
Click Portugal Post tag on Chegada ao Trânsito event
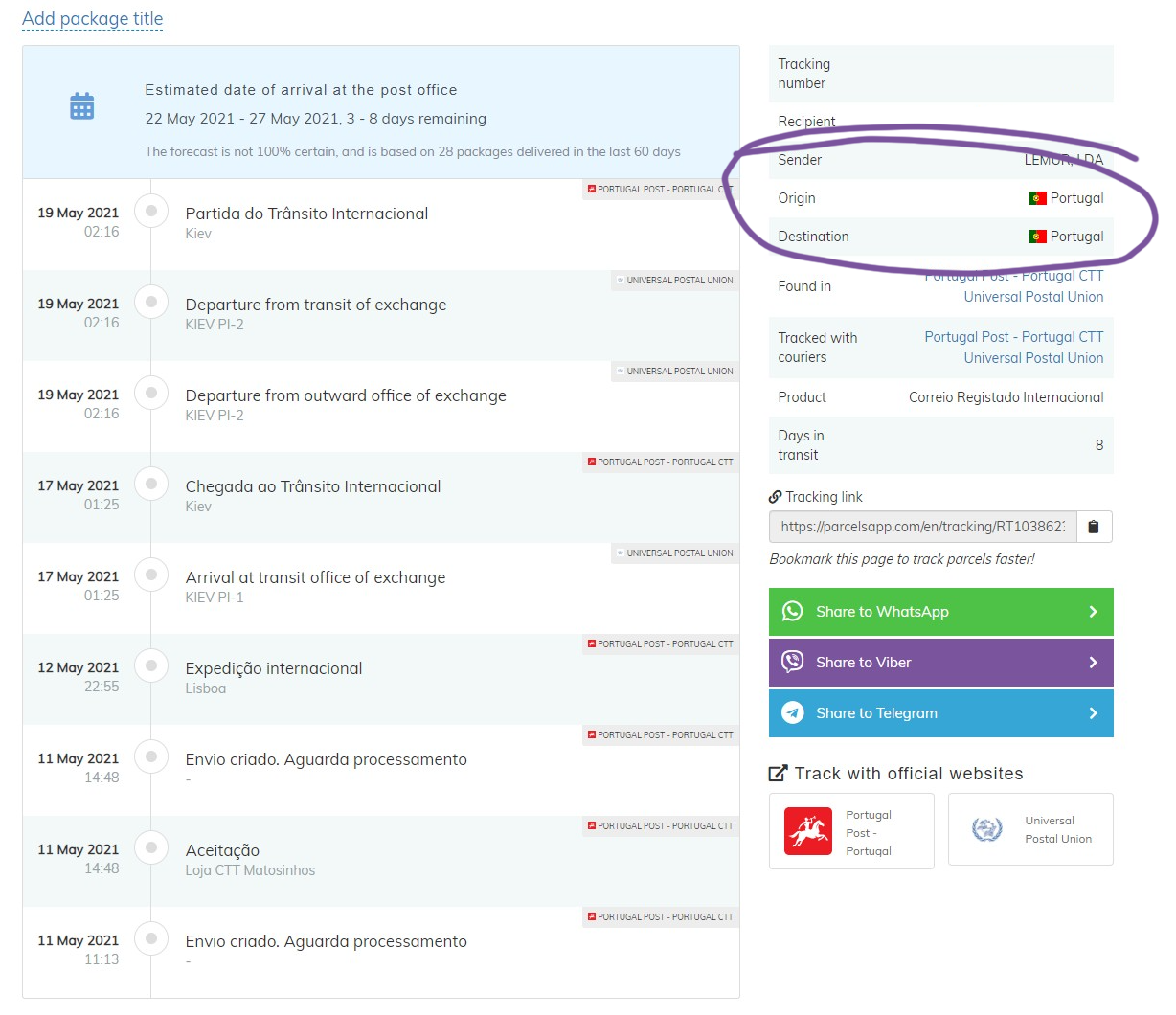click(x=661, y=462)
